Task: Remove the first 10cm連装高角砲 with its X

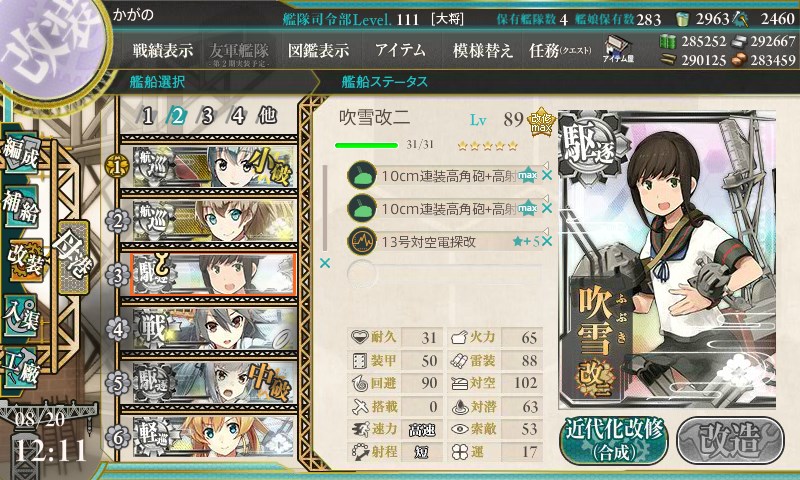Action: [547, 176]
